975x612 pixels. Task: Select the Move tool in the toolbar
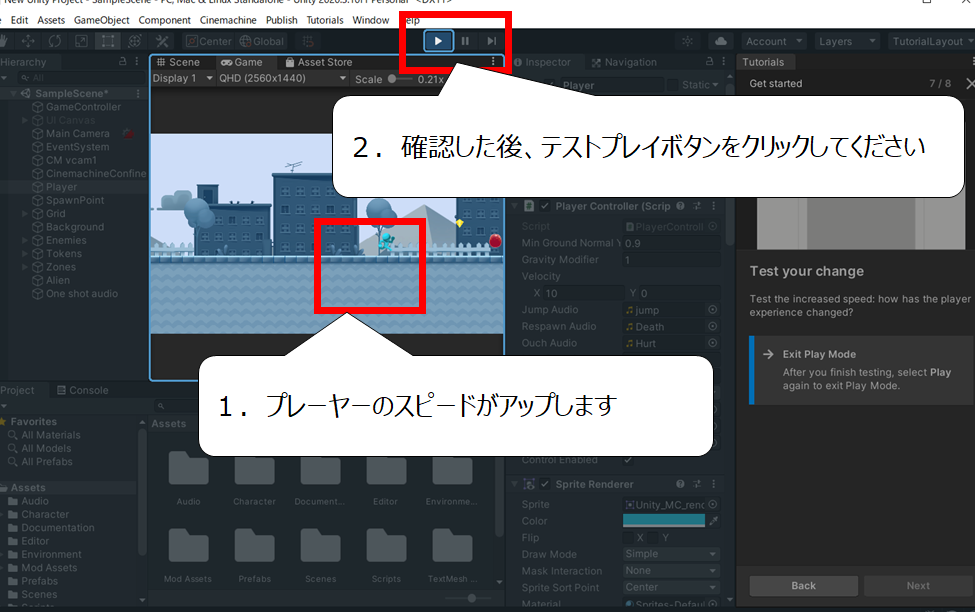point(28,41)
